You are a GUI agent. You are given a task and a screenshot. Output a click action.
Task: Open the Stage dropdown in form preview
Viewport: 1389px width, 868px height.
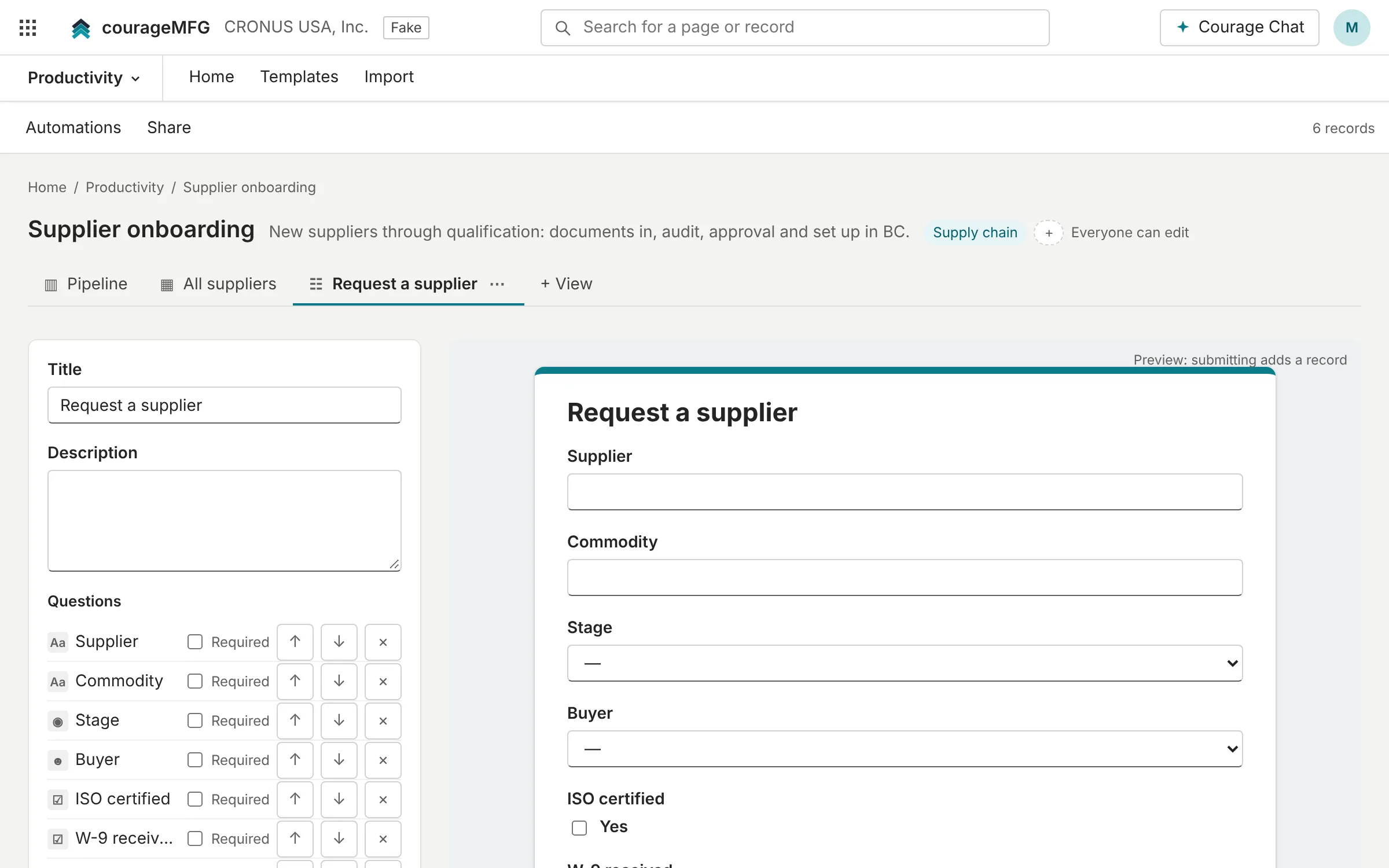point(905,663)
